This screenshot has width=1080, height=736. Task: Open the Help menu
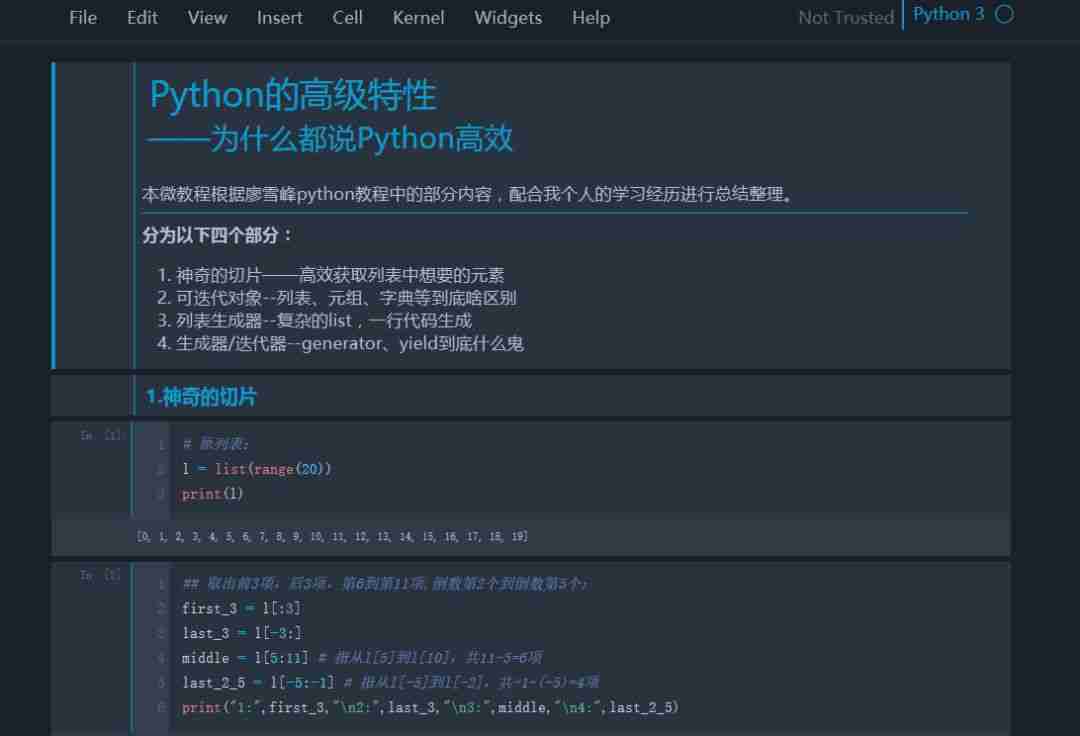coord(590,18)
